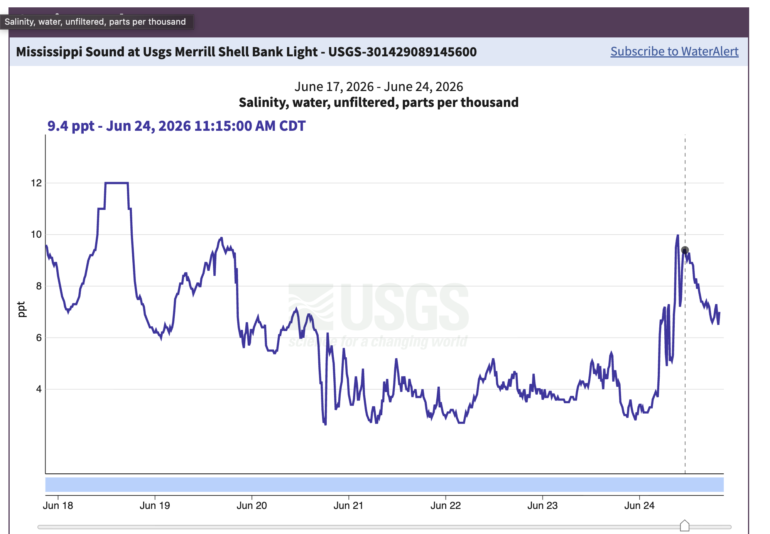Click the Mississippi Sound station title
The height and width of the screenshot is (534, 770).
pos(246,52)
